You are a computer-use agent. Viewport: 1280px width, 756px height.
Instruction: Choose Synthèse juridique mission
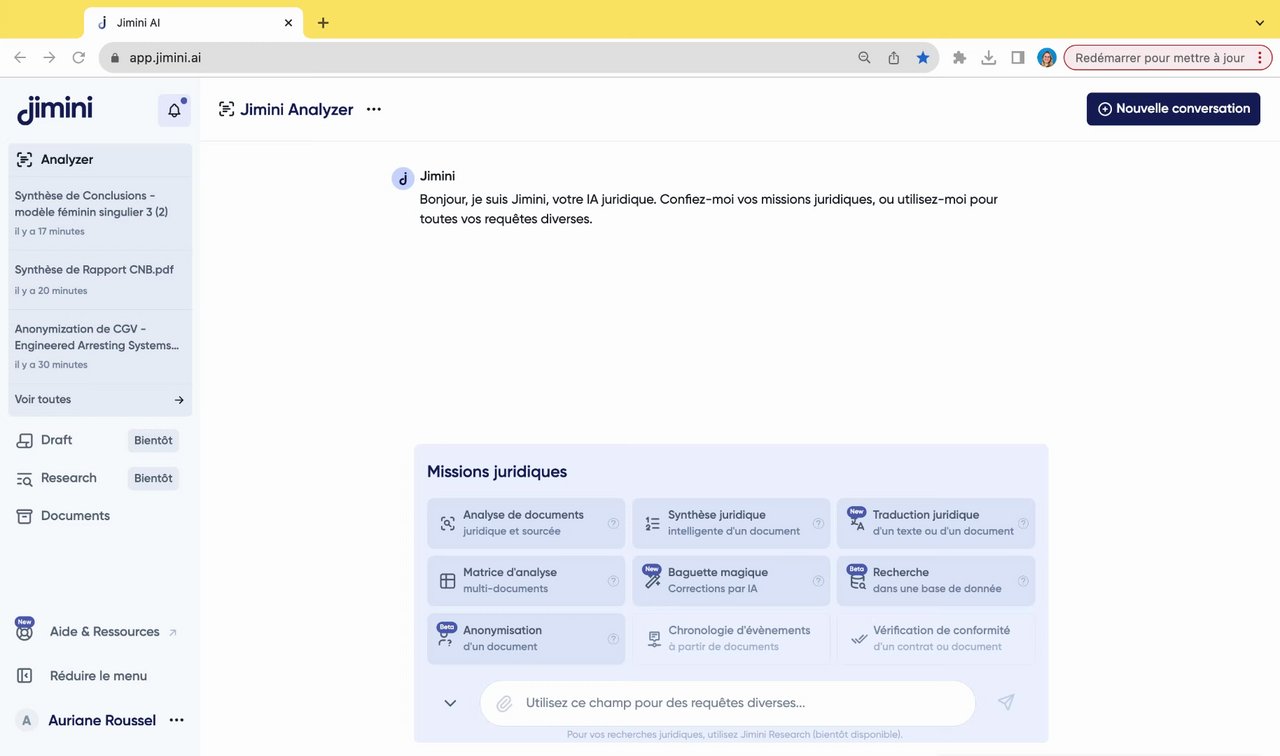(x=731, y=523)
